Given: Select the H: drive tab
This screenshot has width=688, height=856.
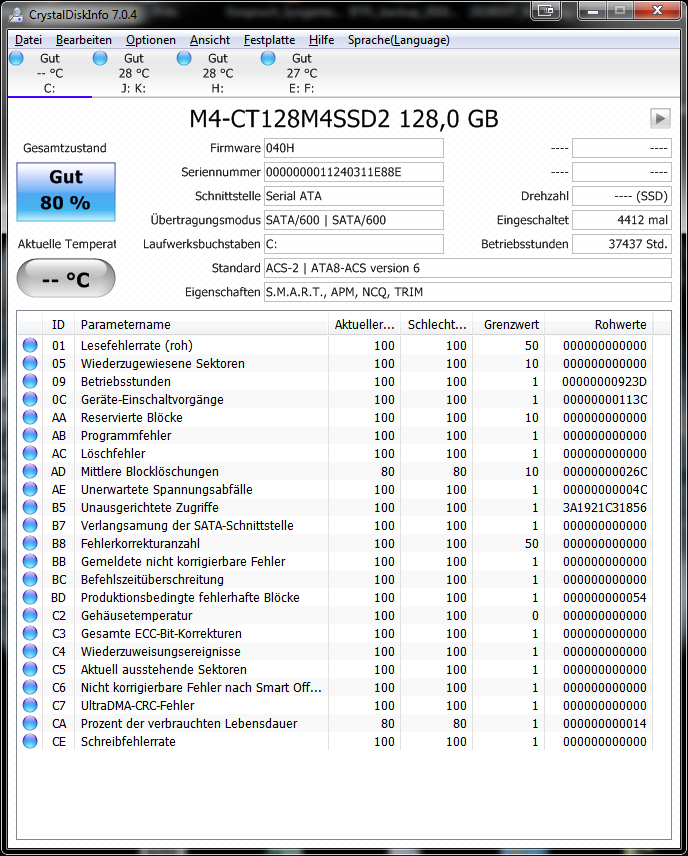Looking at the screenshot, I should point(218,73).
